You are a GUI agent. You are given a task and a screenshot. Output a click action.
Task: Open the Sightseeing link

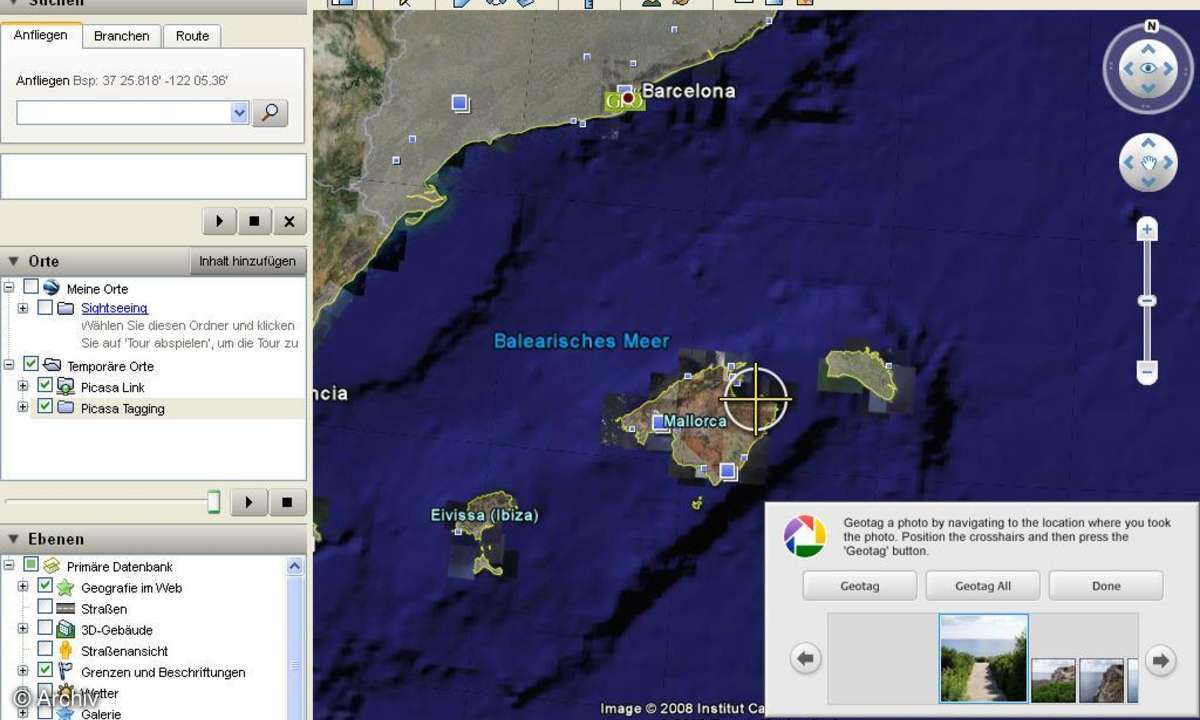(114, 308)
